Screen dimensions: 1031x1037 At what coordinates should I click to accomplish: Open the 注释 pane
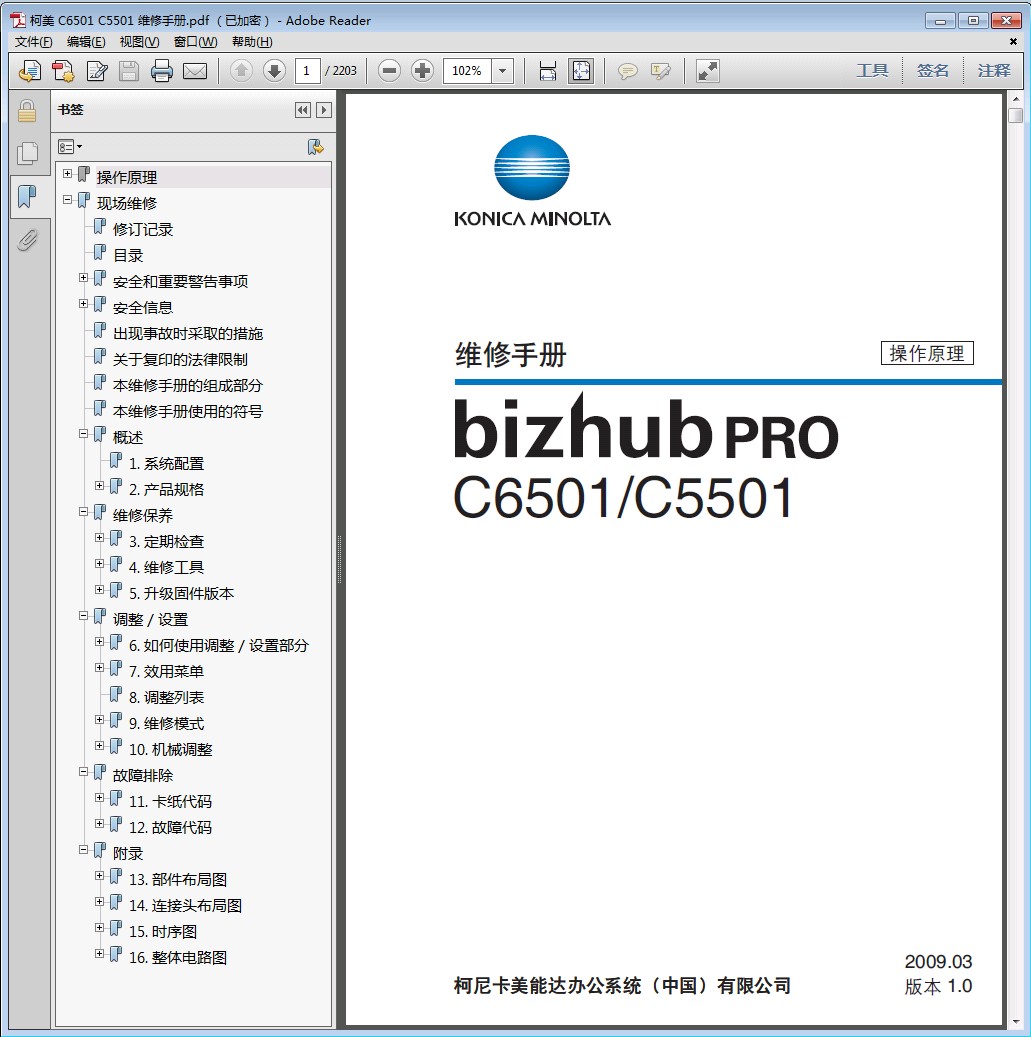(x=994, y=71)
